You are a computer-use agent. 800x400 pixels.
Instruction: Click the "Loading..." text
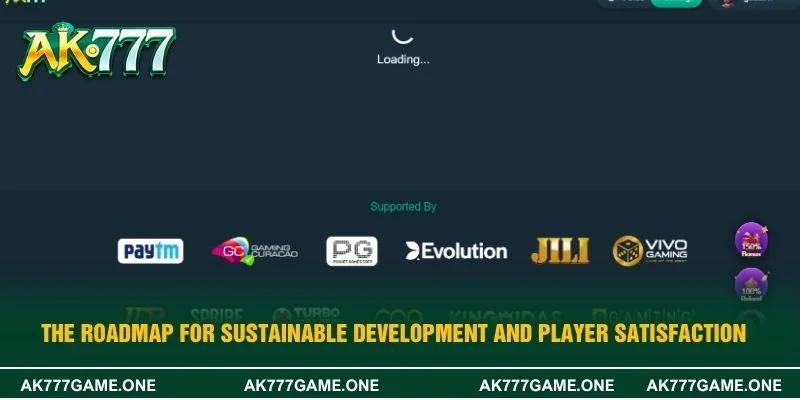[x=403, y=59]
